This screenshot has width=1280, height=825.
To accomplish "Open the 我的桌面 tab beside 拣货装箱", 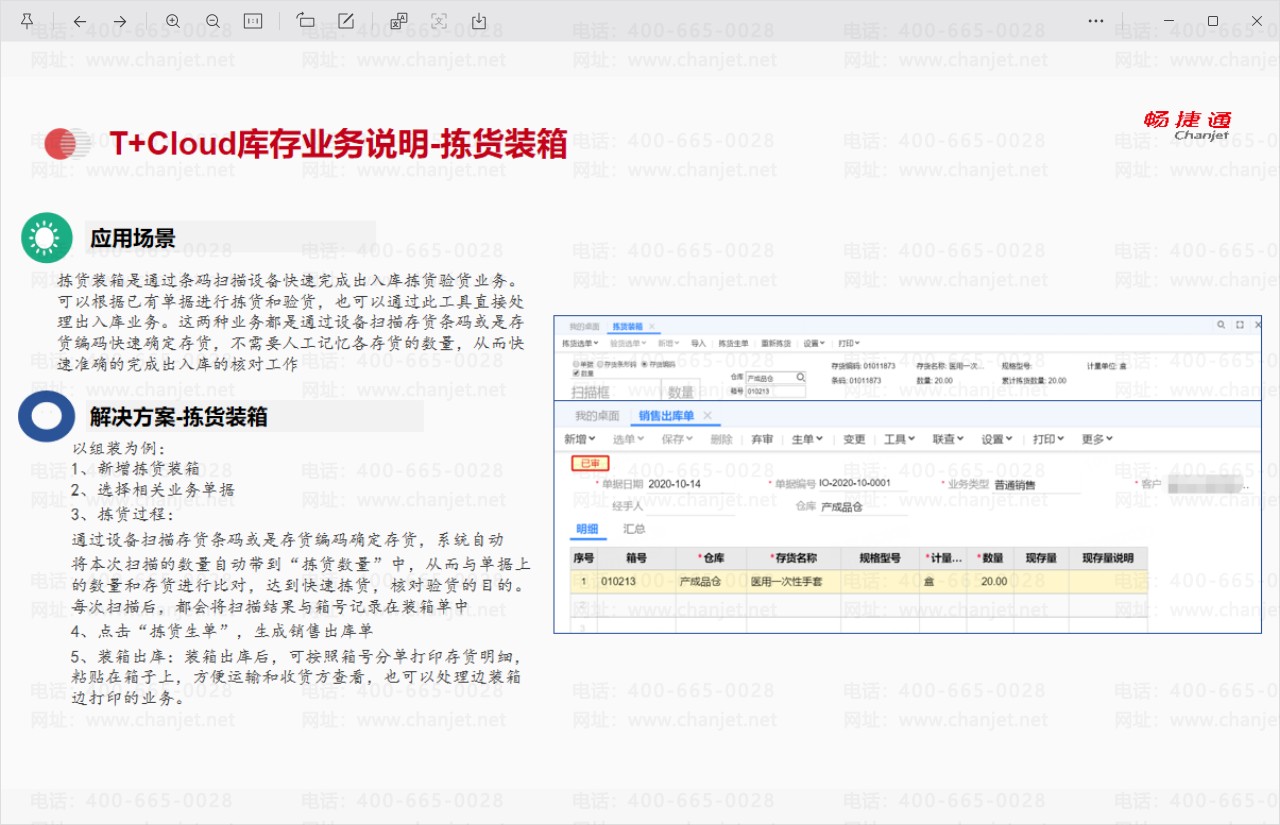I will click(x=584, y=327).
